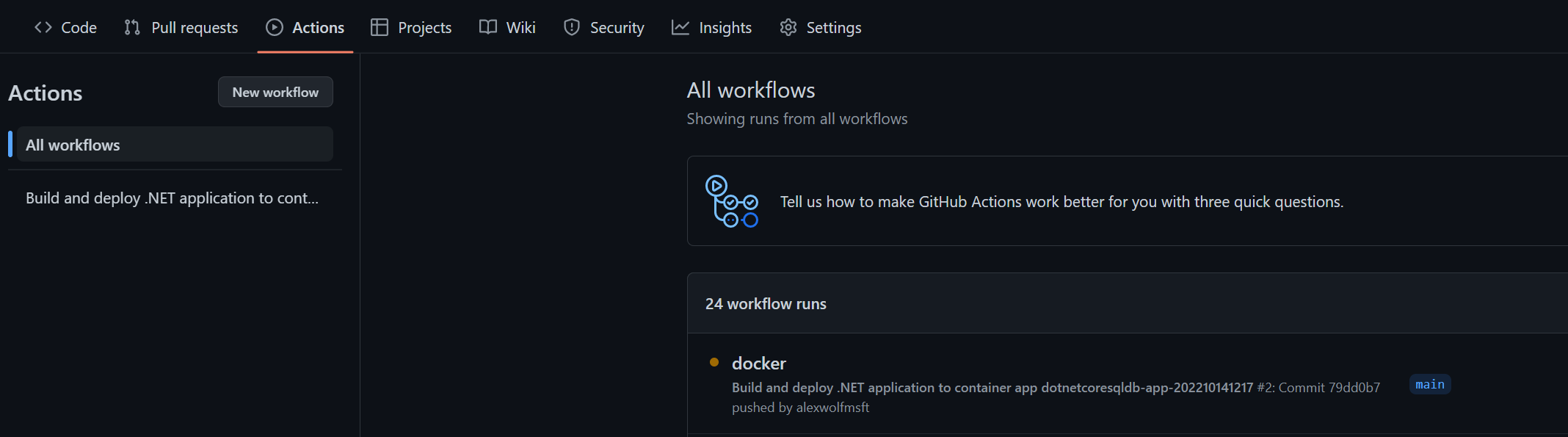This screenshot has height=437, width=1568.
Task: Go to the Wiki tab label
Action: 520,28
